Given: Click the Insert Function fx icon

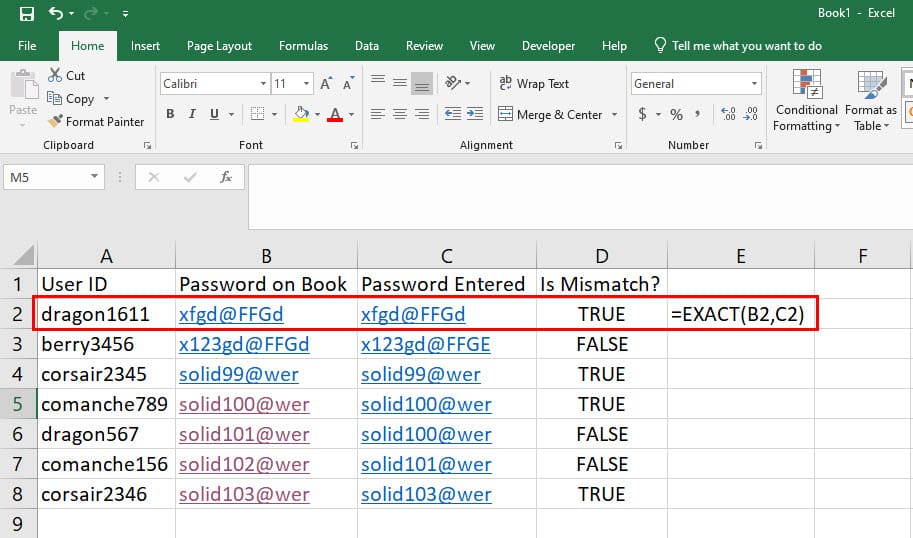Looking at the screenshot, I should coord(226,177).
